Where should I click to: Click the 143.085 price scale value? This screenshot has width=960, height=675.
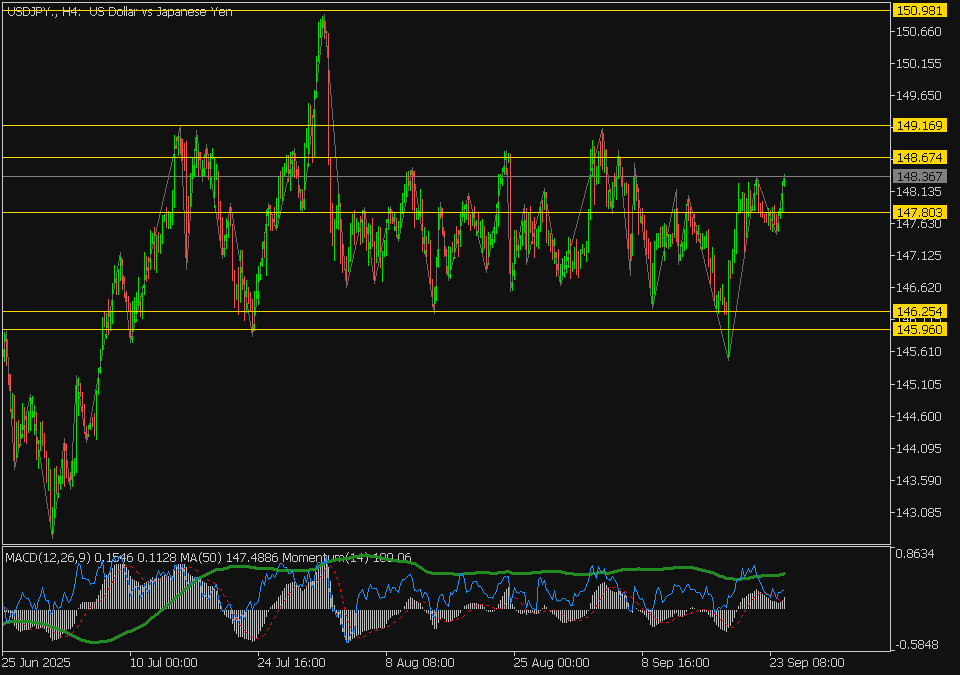click(918, 512)
